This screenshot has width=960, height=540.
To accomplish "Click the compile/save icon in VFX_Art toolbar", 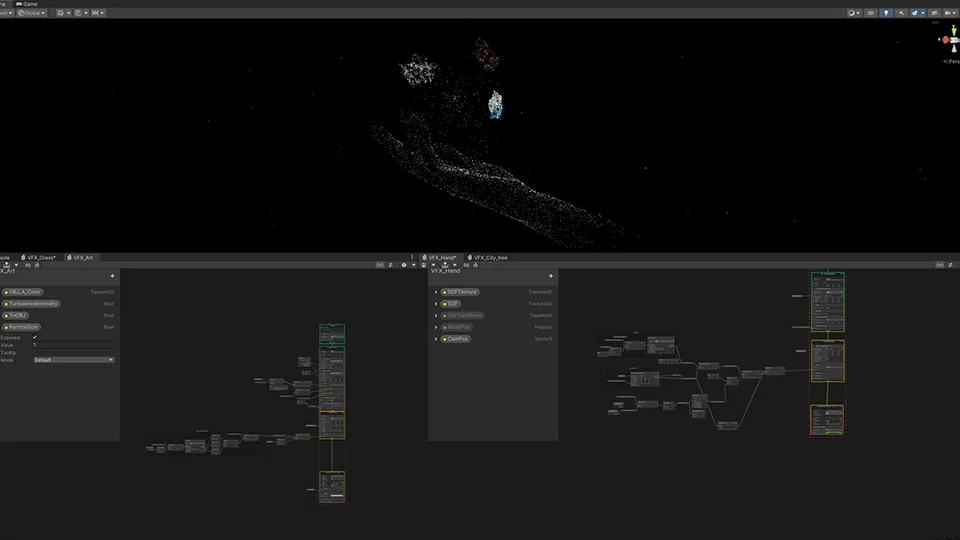I will tap(6, 265).
